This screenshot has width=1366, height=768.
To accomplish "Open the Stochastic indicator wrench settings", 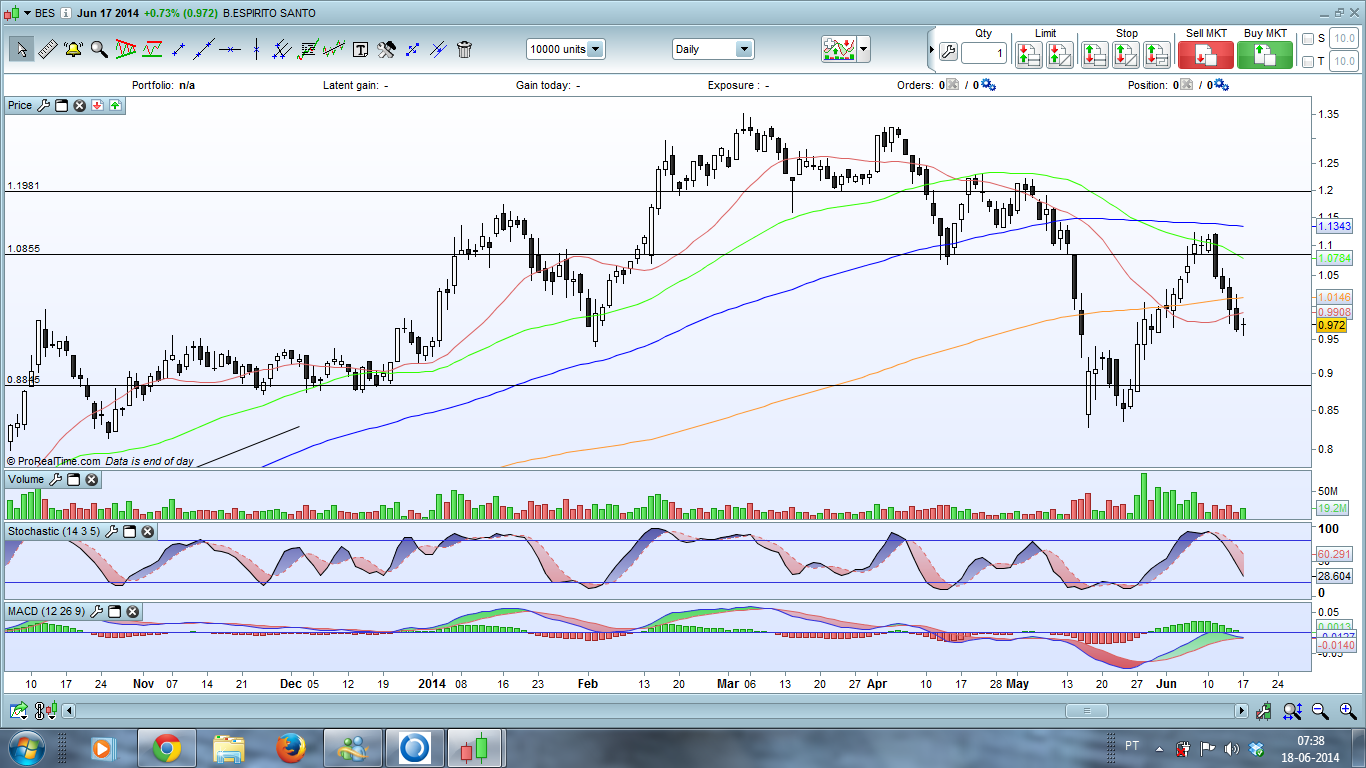I will 111,532.
